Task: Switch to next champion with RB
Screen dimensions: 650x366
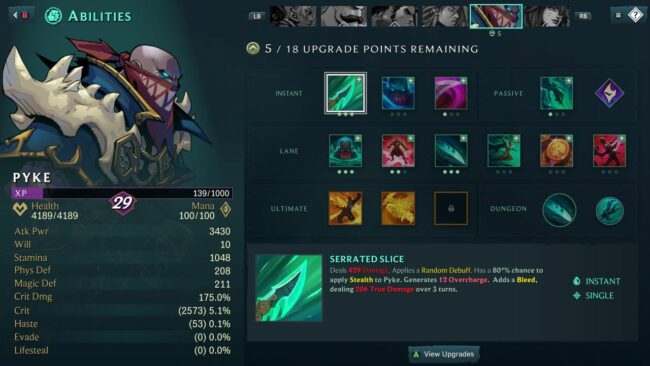Action: tap(583, 16)
